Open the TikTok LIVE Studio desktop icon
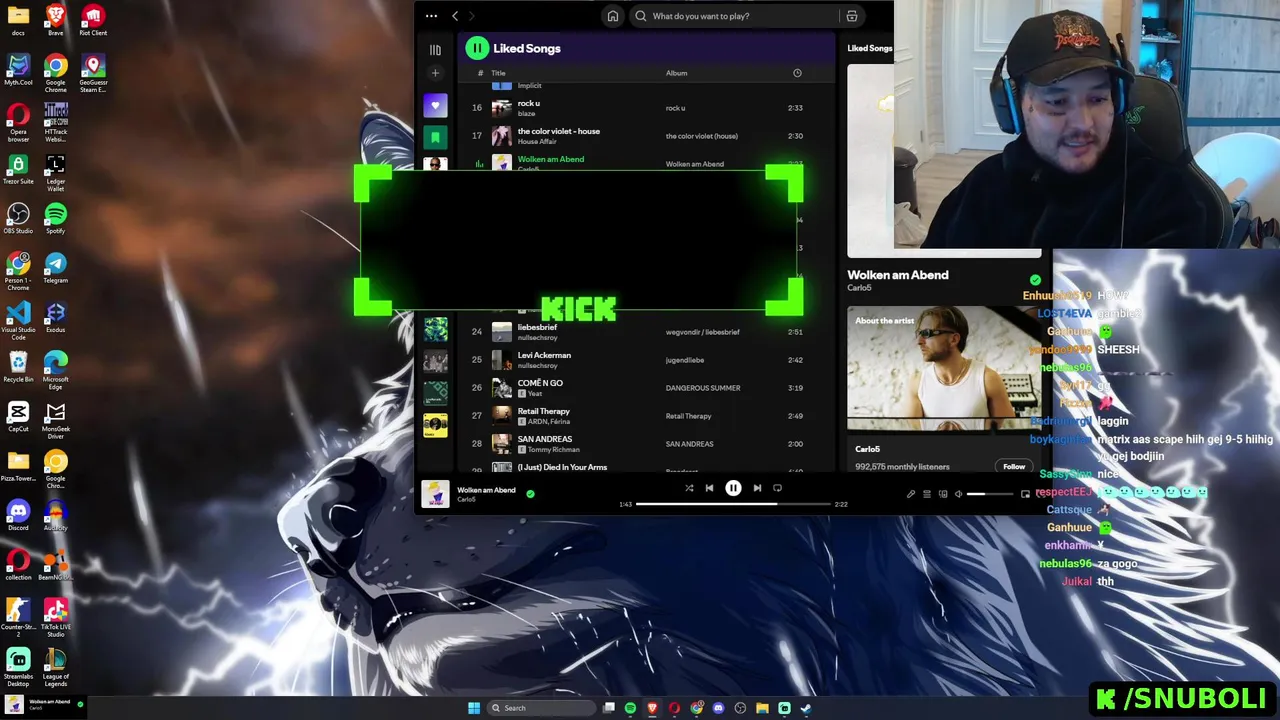The height and width of the screenshot is (720, 1280). coord(56,618)
